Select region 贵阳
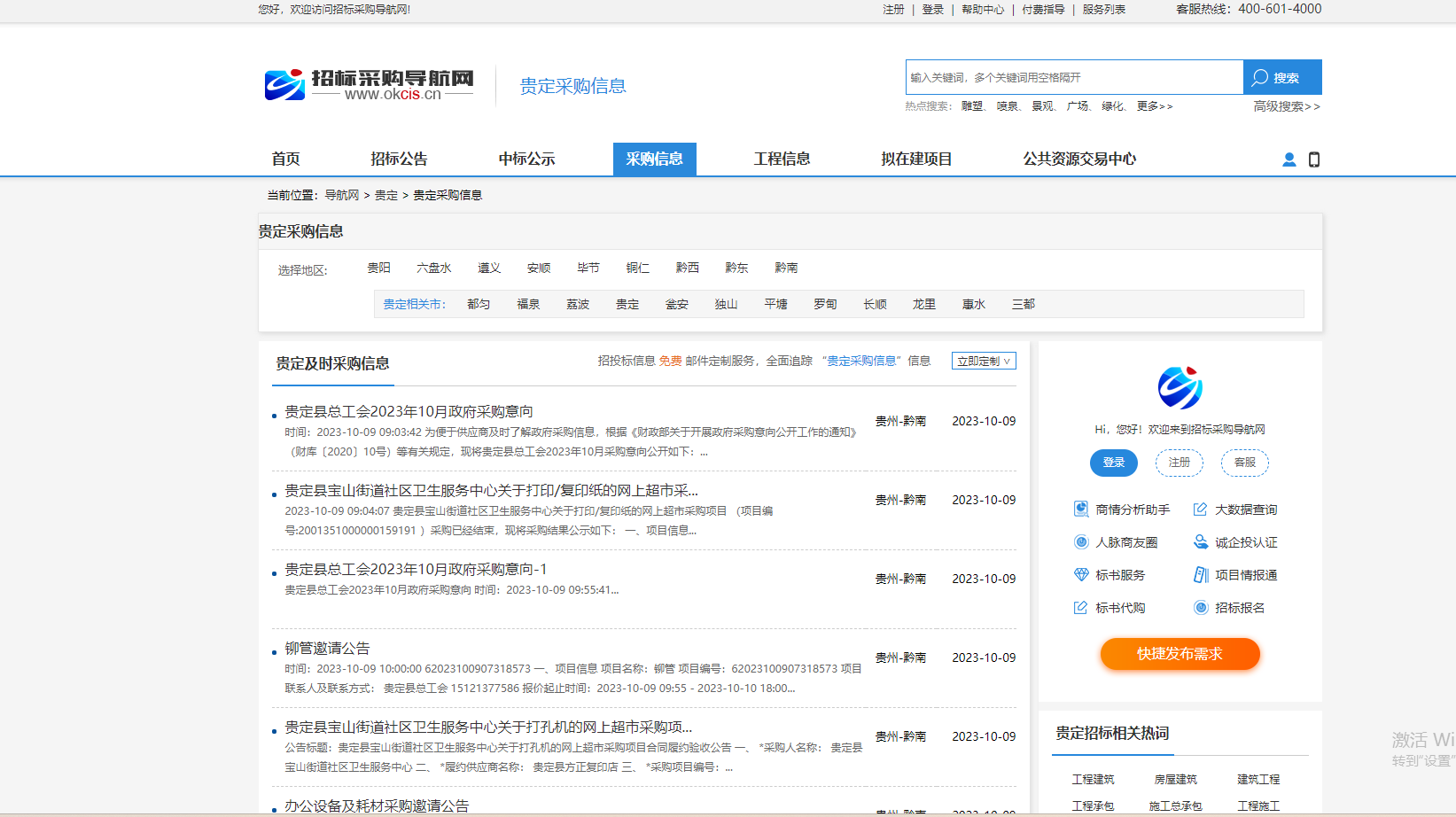This screenshot has width=1456, height=817. [x=379, y=268]
